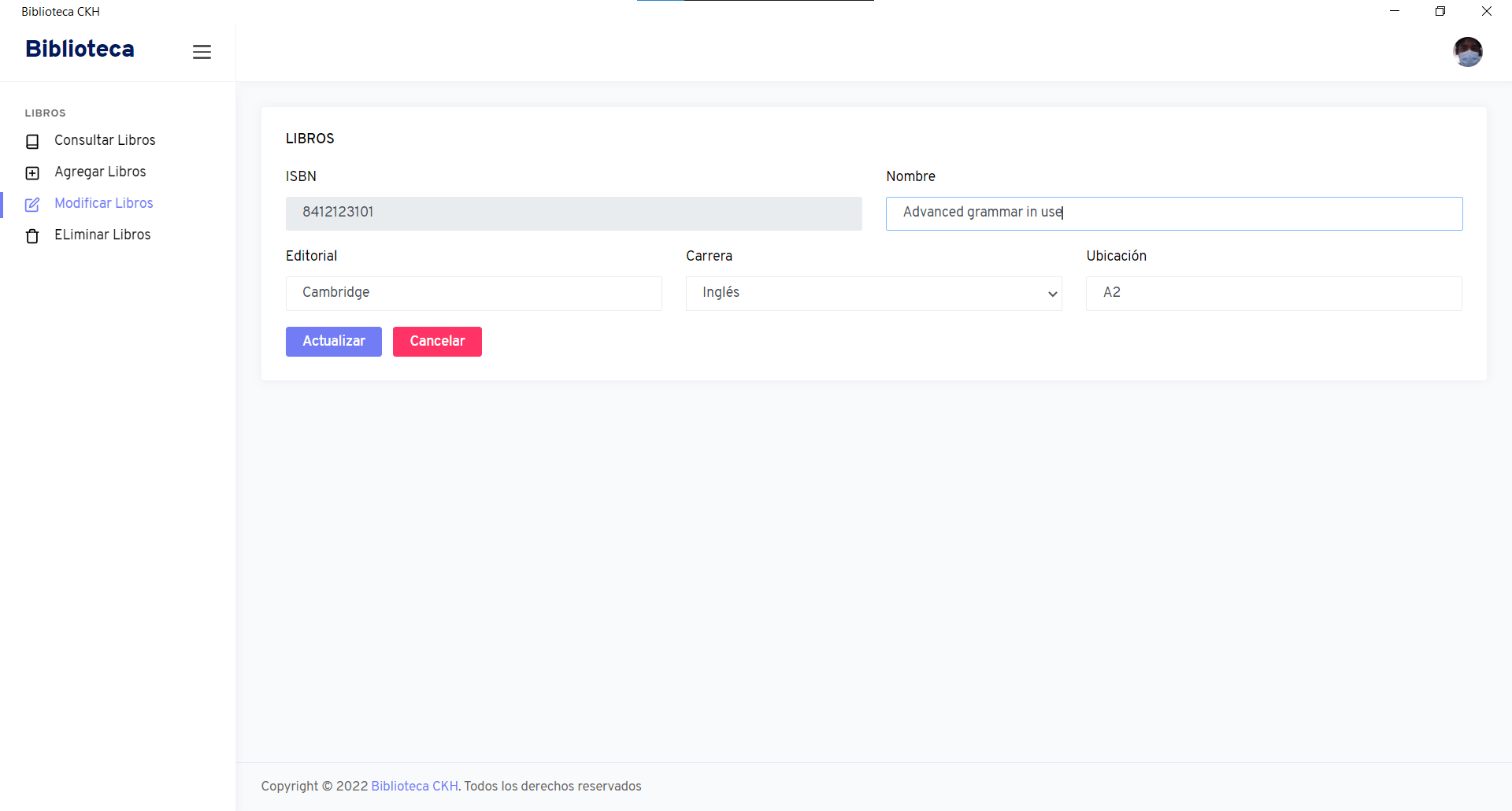The width and height of the screenshot is (1512, 811).
Task: Click inside the Nombre text field
Action: 1173,213
